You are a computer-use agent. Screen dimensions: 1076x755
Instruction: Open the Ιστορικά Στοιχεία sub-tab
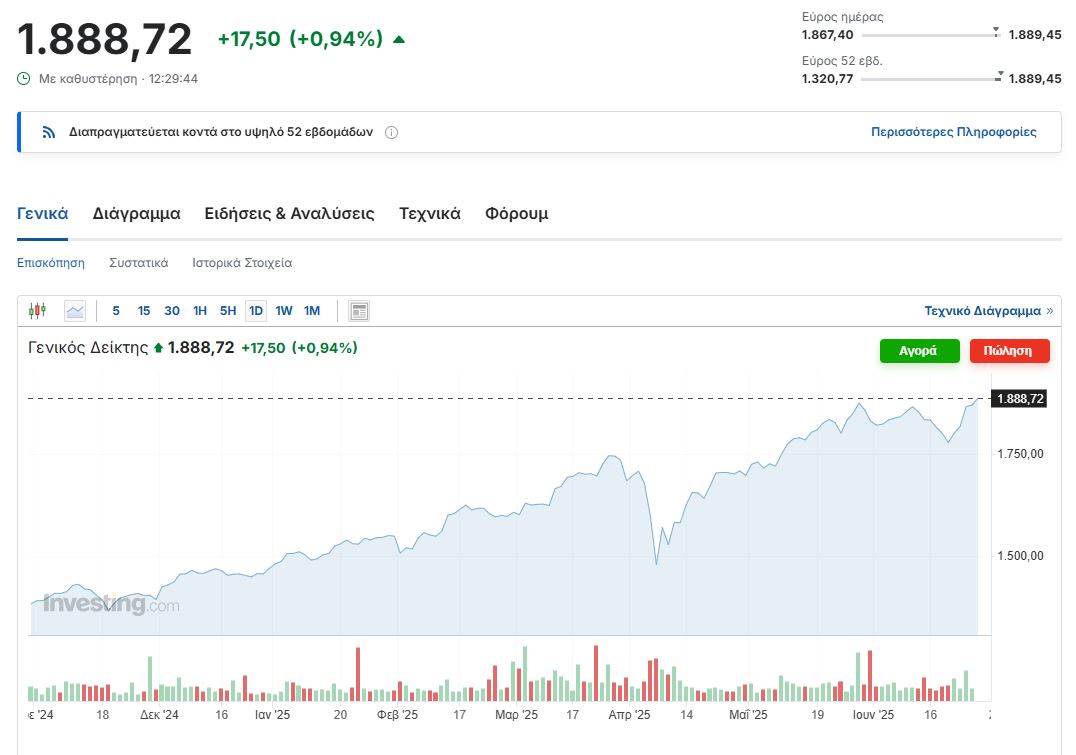click(242, 263)
